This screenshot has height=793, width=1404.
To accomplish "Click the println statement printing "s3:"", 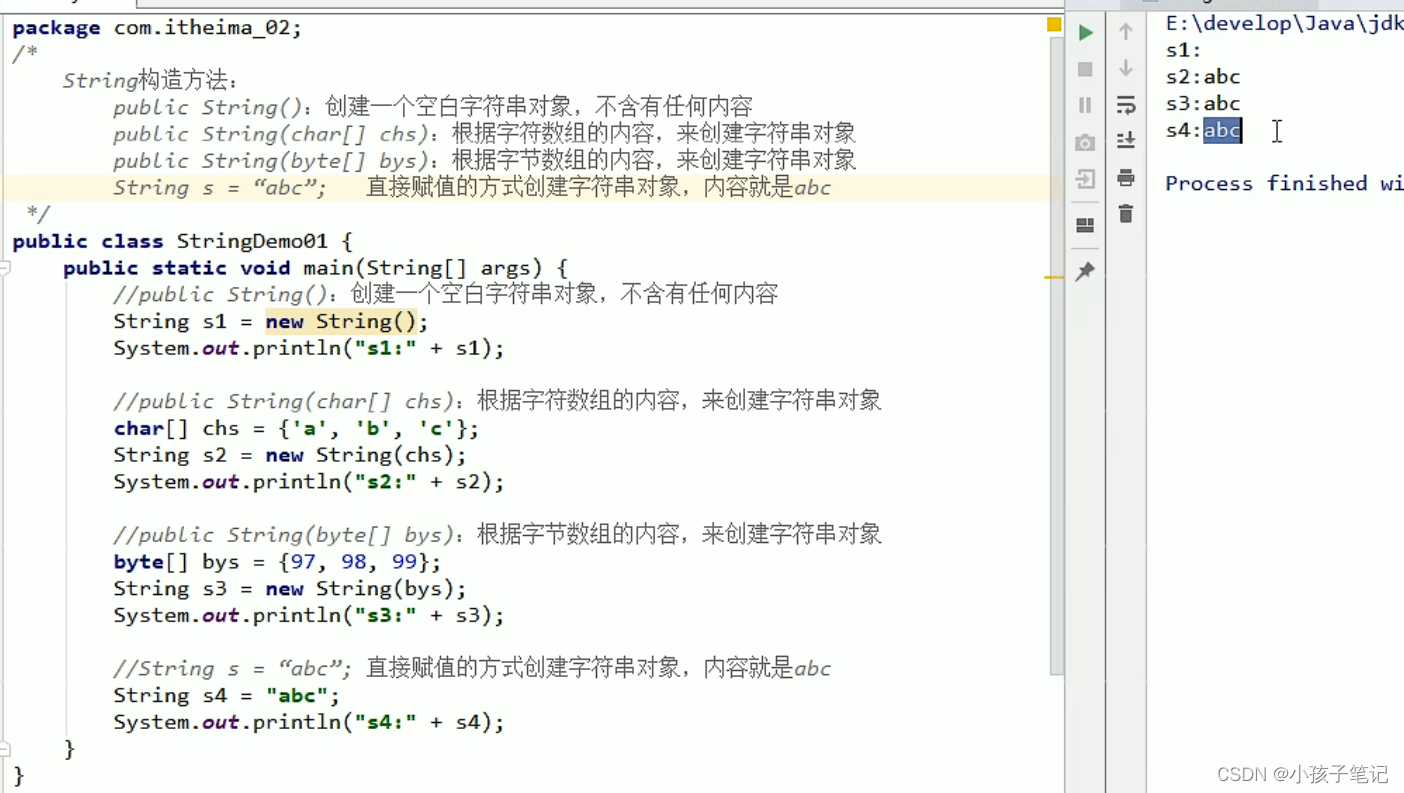I will coord(309,615).
